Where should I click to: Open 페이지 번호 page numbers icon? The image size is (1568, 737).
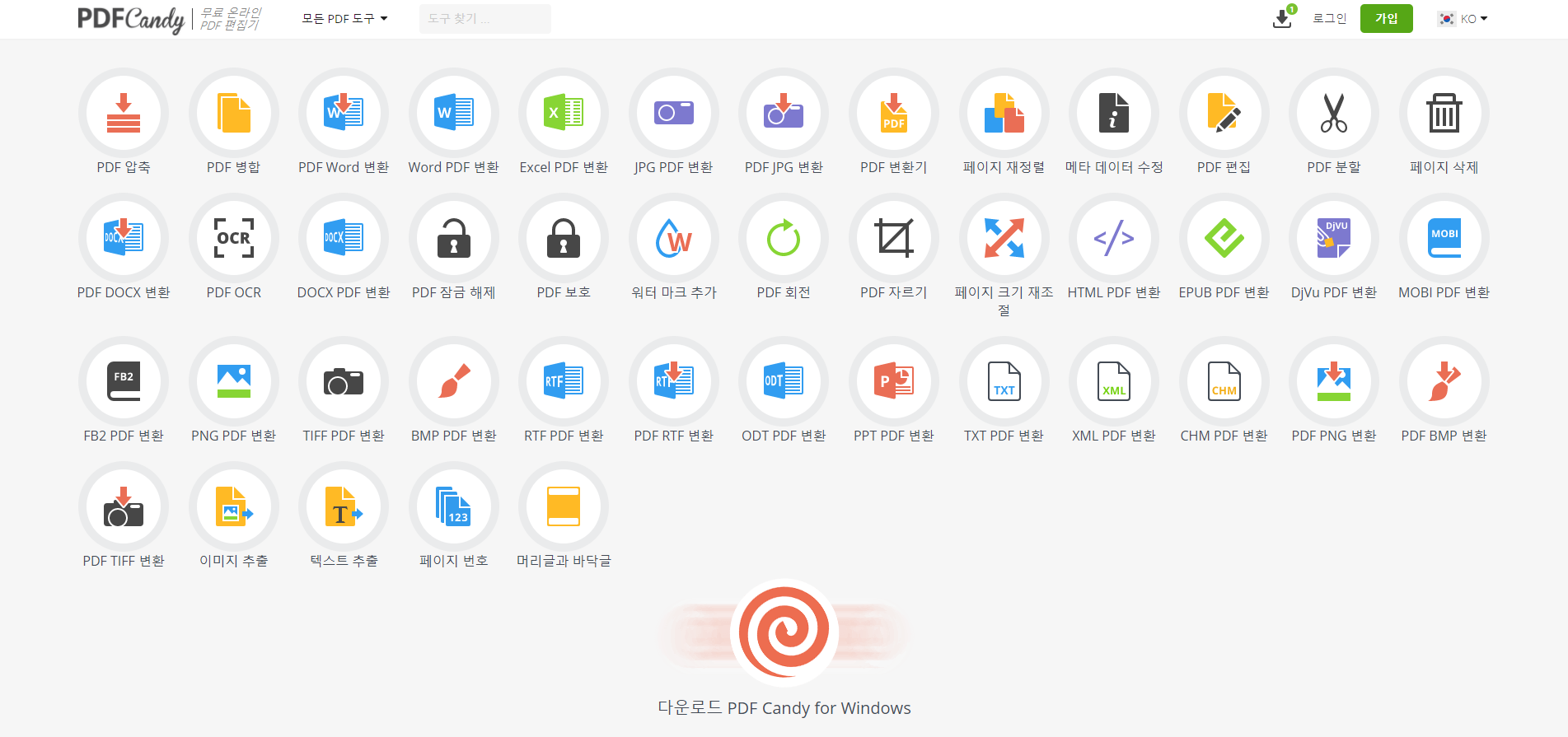tap(454, 506)
